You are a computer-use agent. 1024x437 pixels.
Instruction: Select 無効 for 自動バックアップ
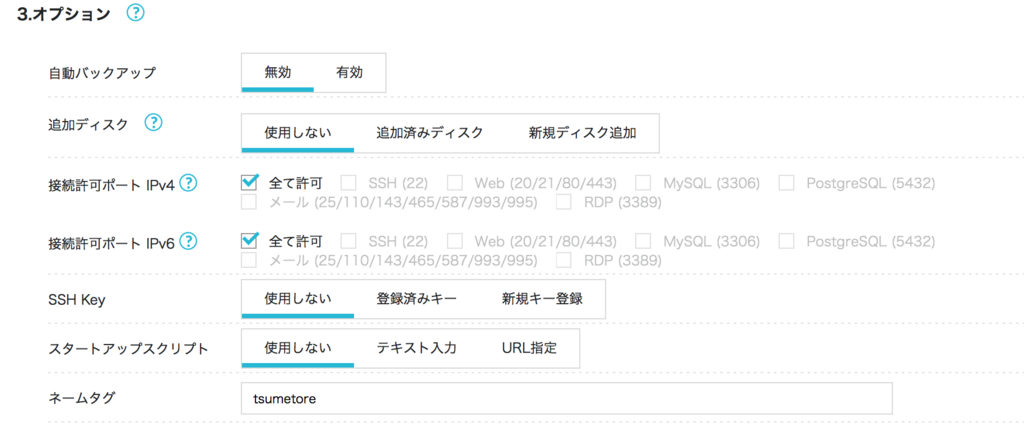click(x=278, y=73)
